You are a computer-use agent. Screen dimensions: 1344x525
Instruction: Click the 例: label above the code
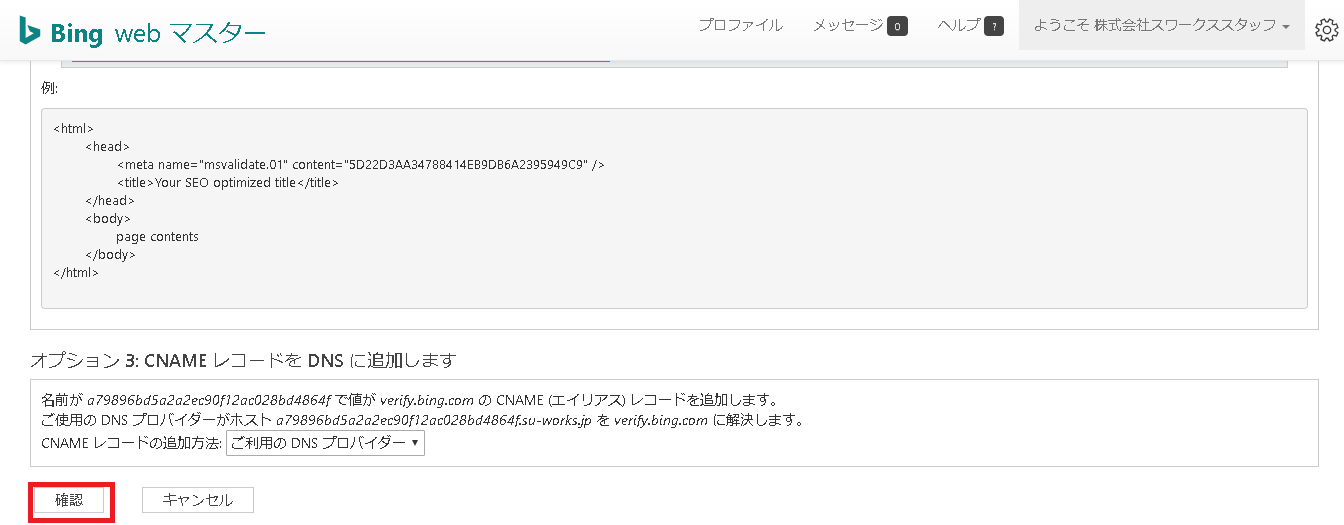49,88
